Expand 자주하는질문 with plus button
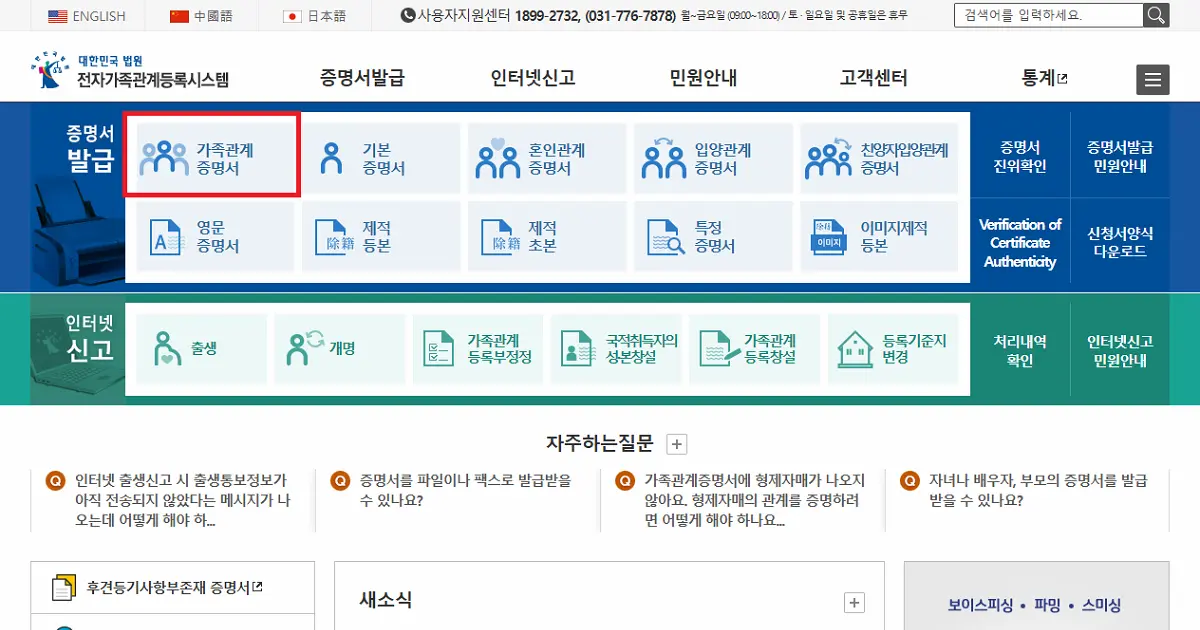This screenshot has width=1200, height=630. click(677, 444)
